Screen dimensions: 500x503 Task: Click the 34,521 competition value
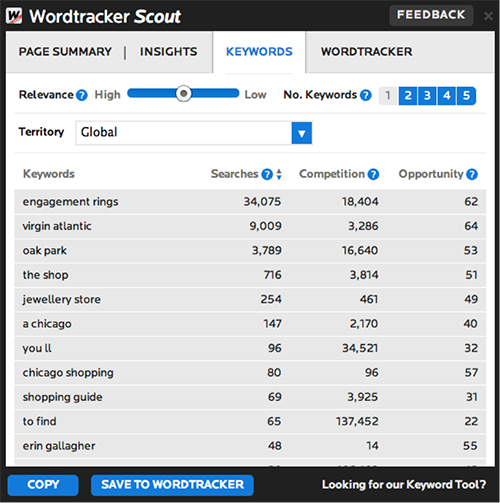[x=360, y=348]
